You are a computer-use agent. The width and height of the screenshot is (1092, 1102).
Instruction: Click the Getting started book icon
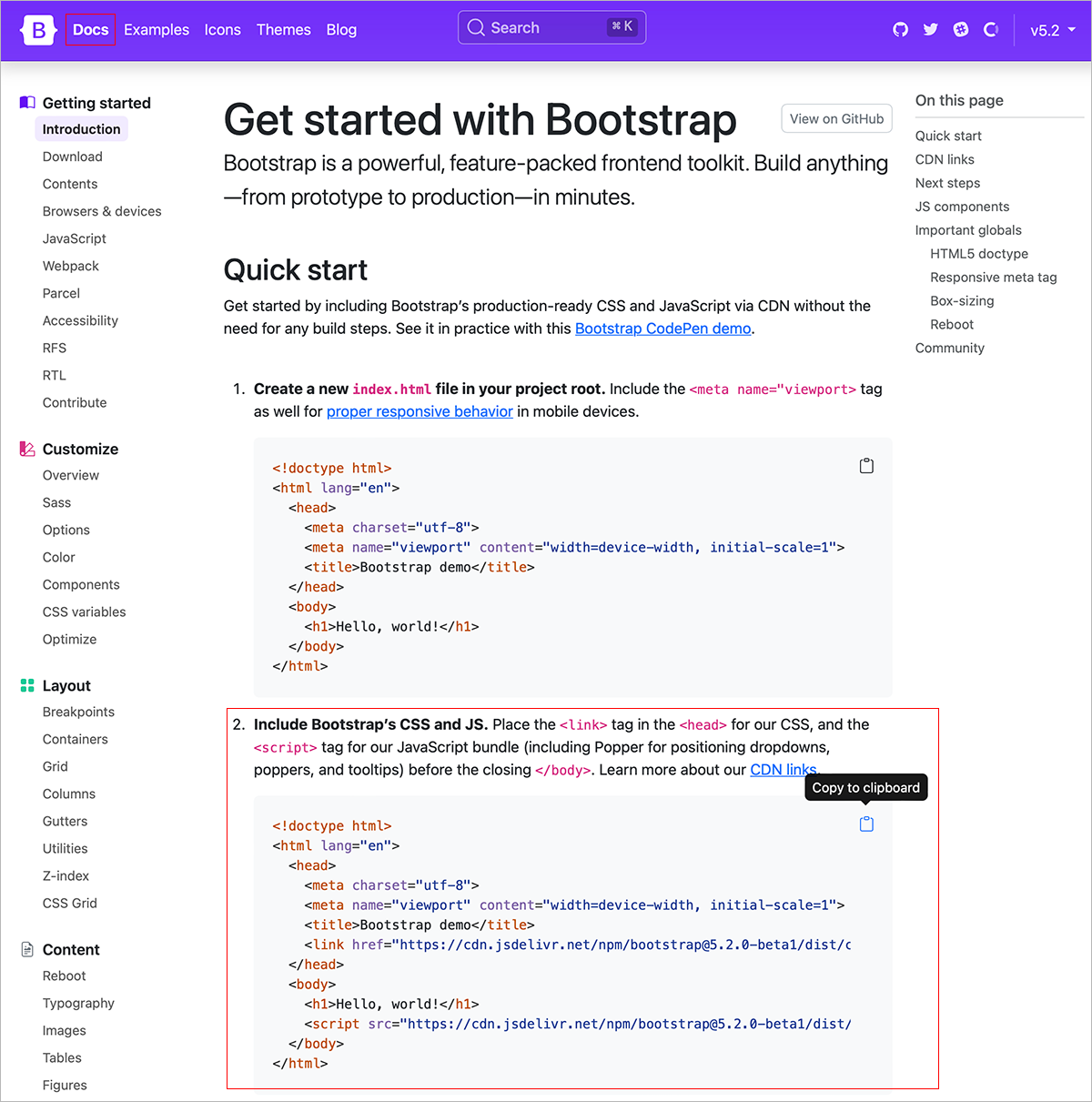pyautogui.click(x=27, y=103)
